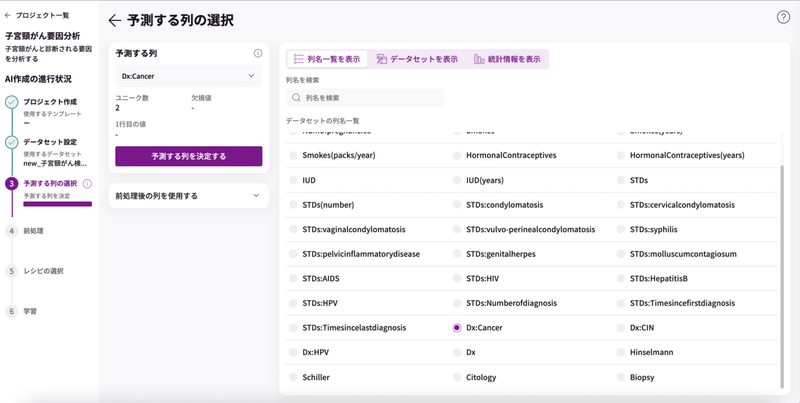Select the STDs:HIV radio button
Screen dimensions: 800x403
457,279
